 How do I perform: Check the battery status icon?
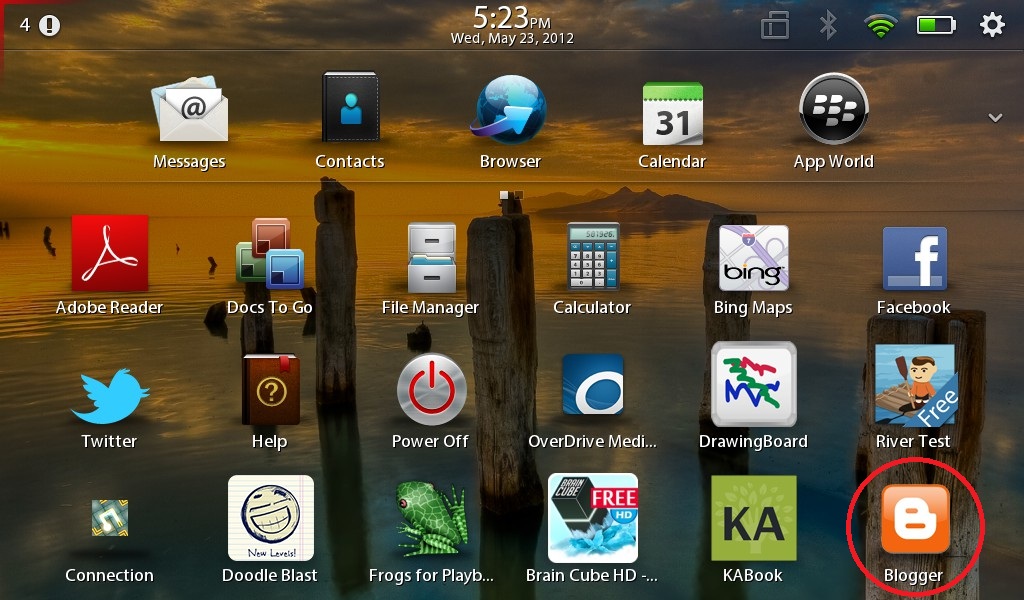(936, 25)
